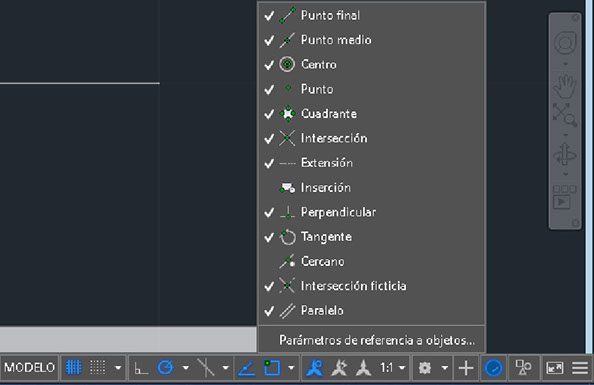
Task: Open the 1:1 annotation scale dropdown
Action: (x=392, y=368)
